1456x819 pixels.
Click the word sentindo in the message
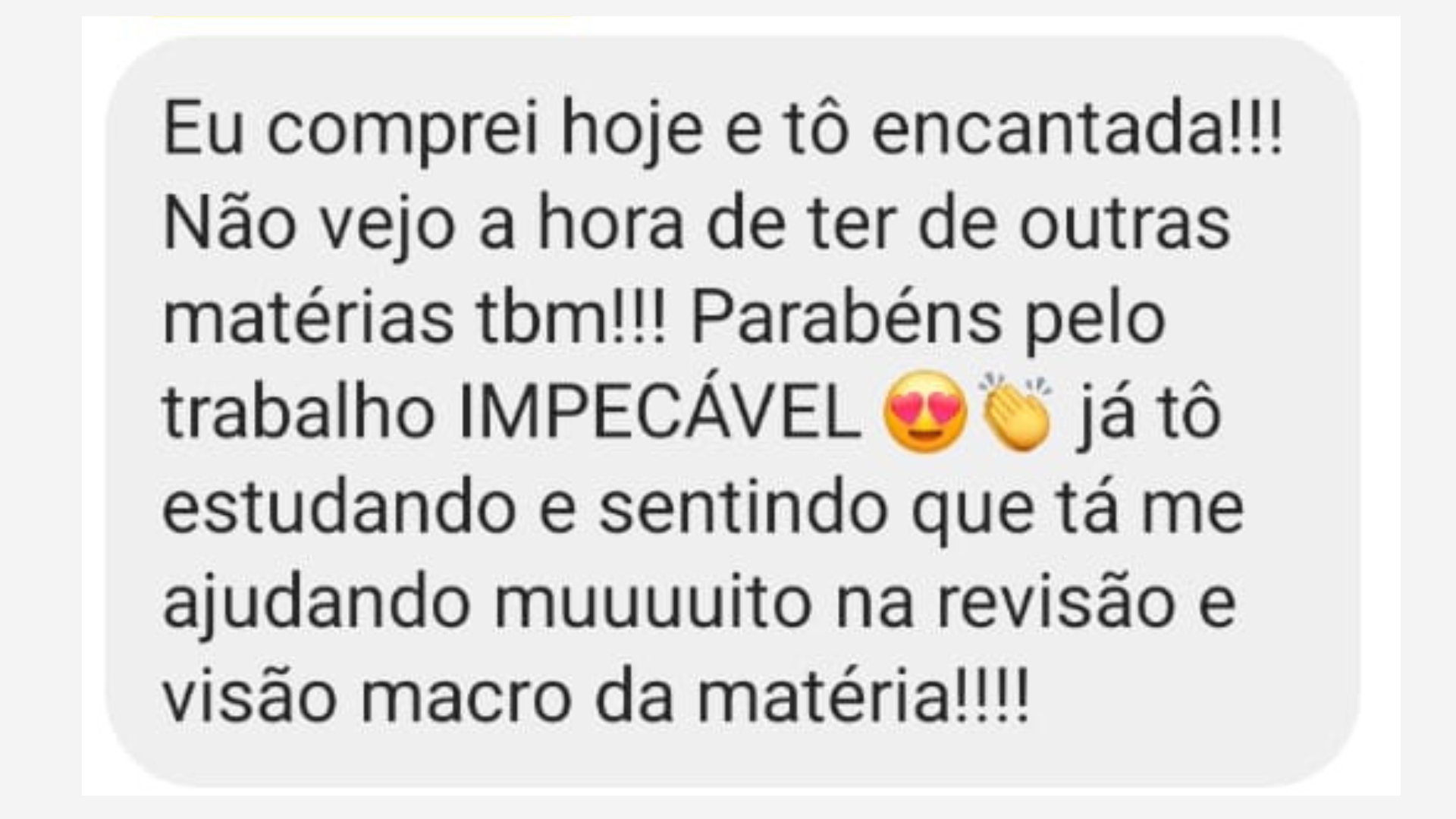pos(743,508)
